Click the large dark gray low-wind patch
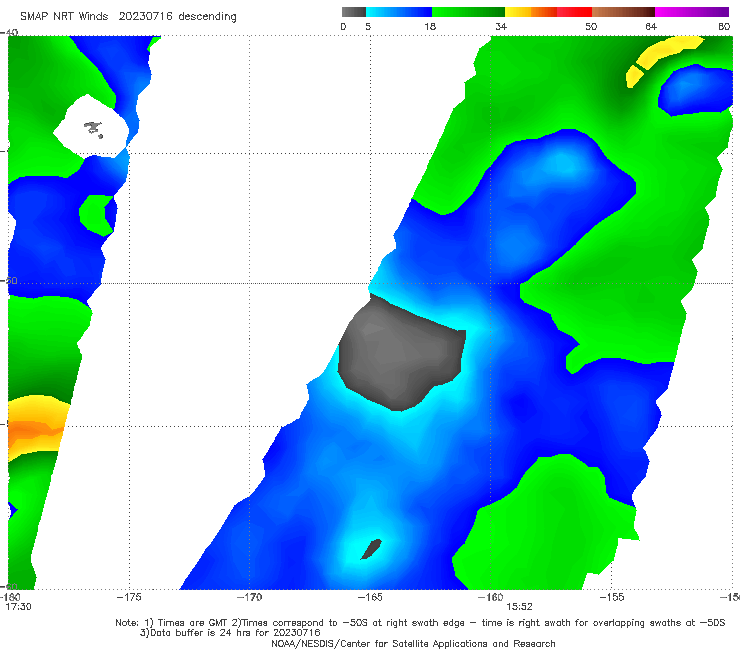This screenshot has height=650, width=740. coord(401,353)
